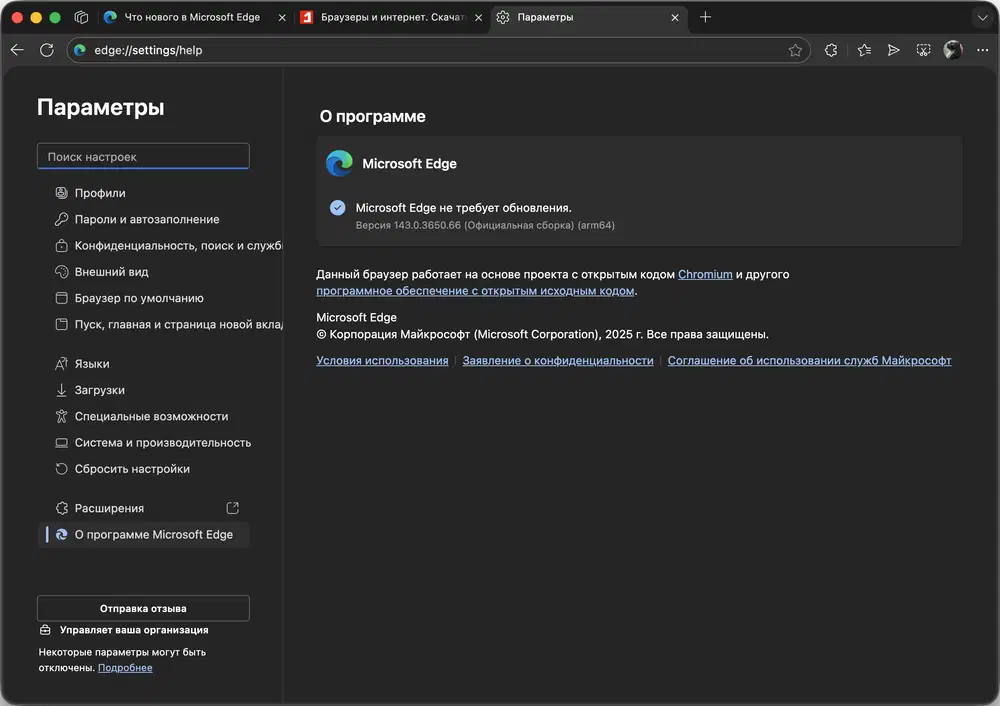Open 'Внешний вид' settings section
This screenshot has height=706, width=1000.
[x=143, y=272]
